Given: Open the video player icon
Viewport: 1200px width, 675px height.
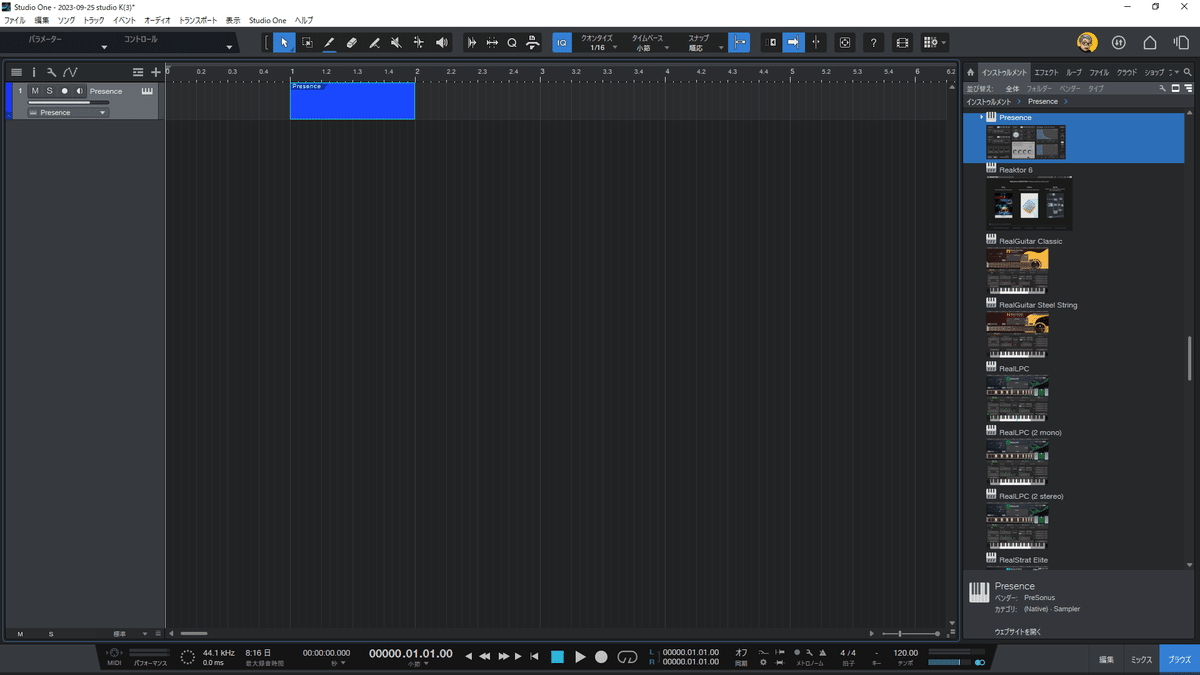Looking at the screenshot, I should tap(903, 43).
